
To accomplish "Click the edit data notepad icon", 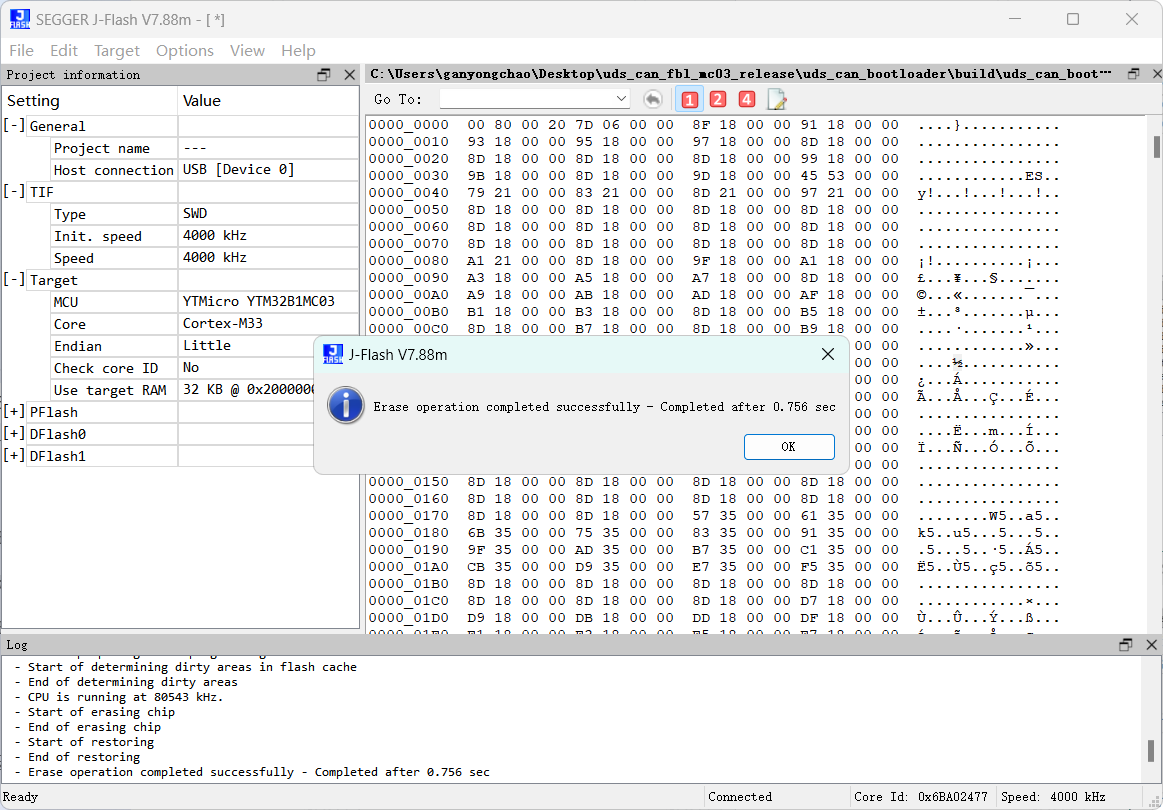I will [776, 99].
